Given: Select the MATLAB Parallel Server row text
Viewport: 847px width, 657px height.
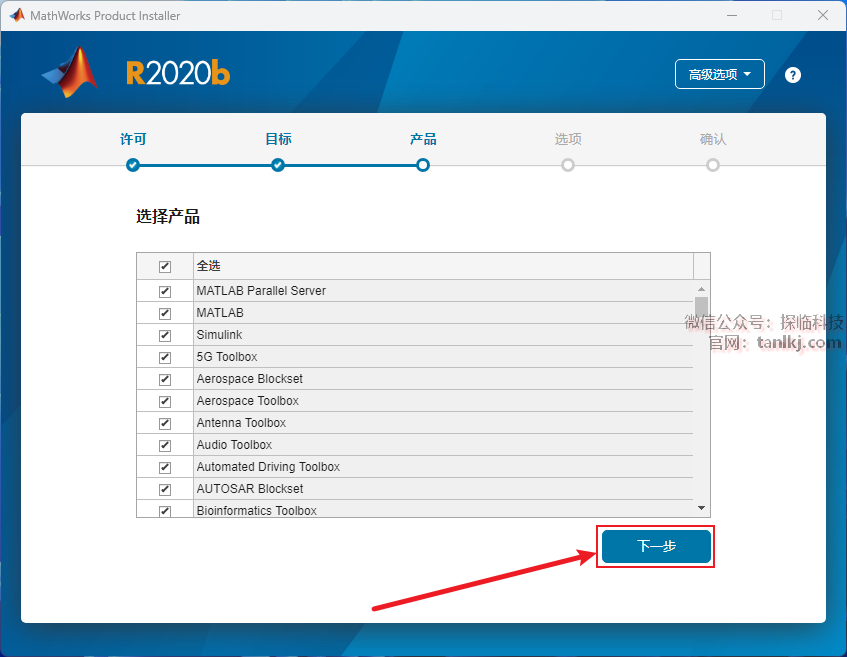Looking at the screenshot, I should (261, 291).
